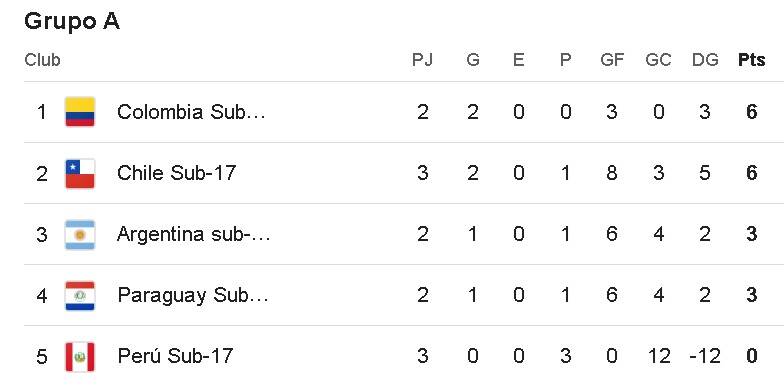Select the Argentina sub team name

pyautogui.click(x=194, y=234)
